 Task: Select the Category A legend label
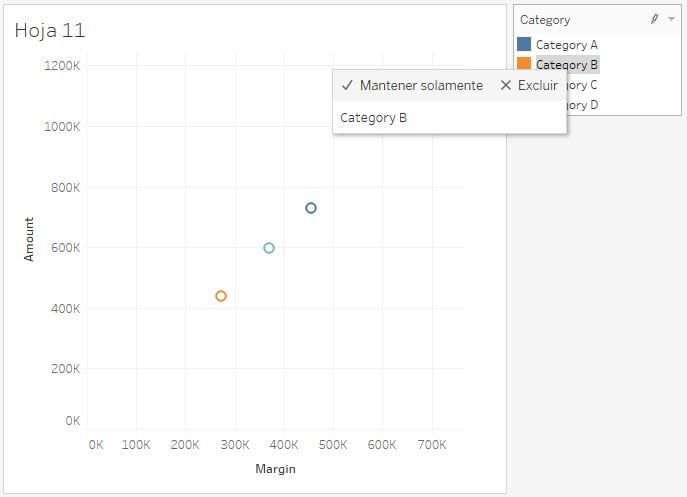[566, 45]
